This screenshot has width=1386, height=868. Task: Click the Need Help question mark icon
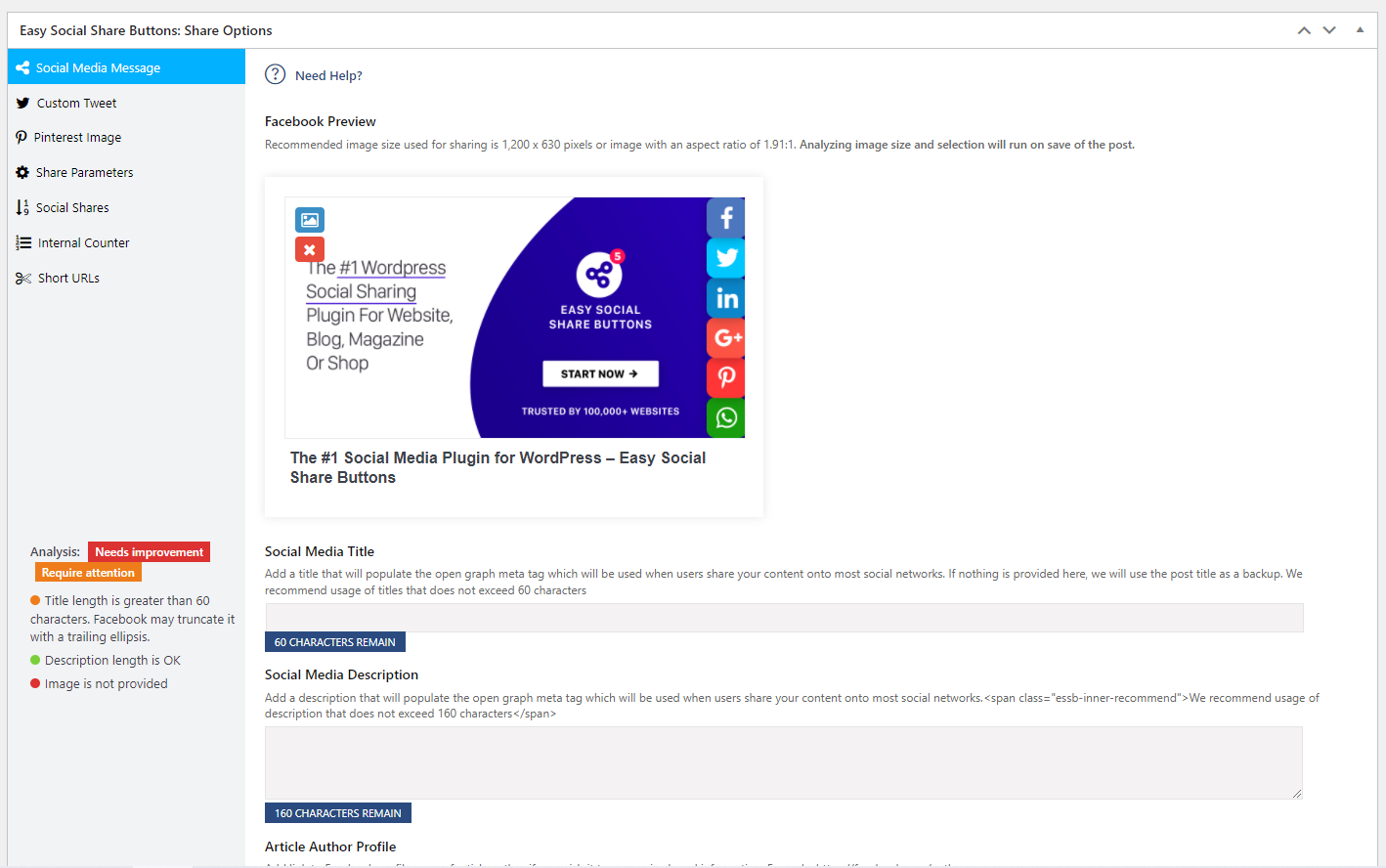tap(276, 75)
